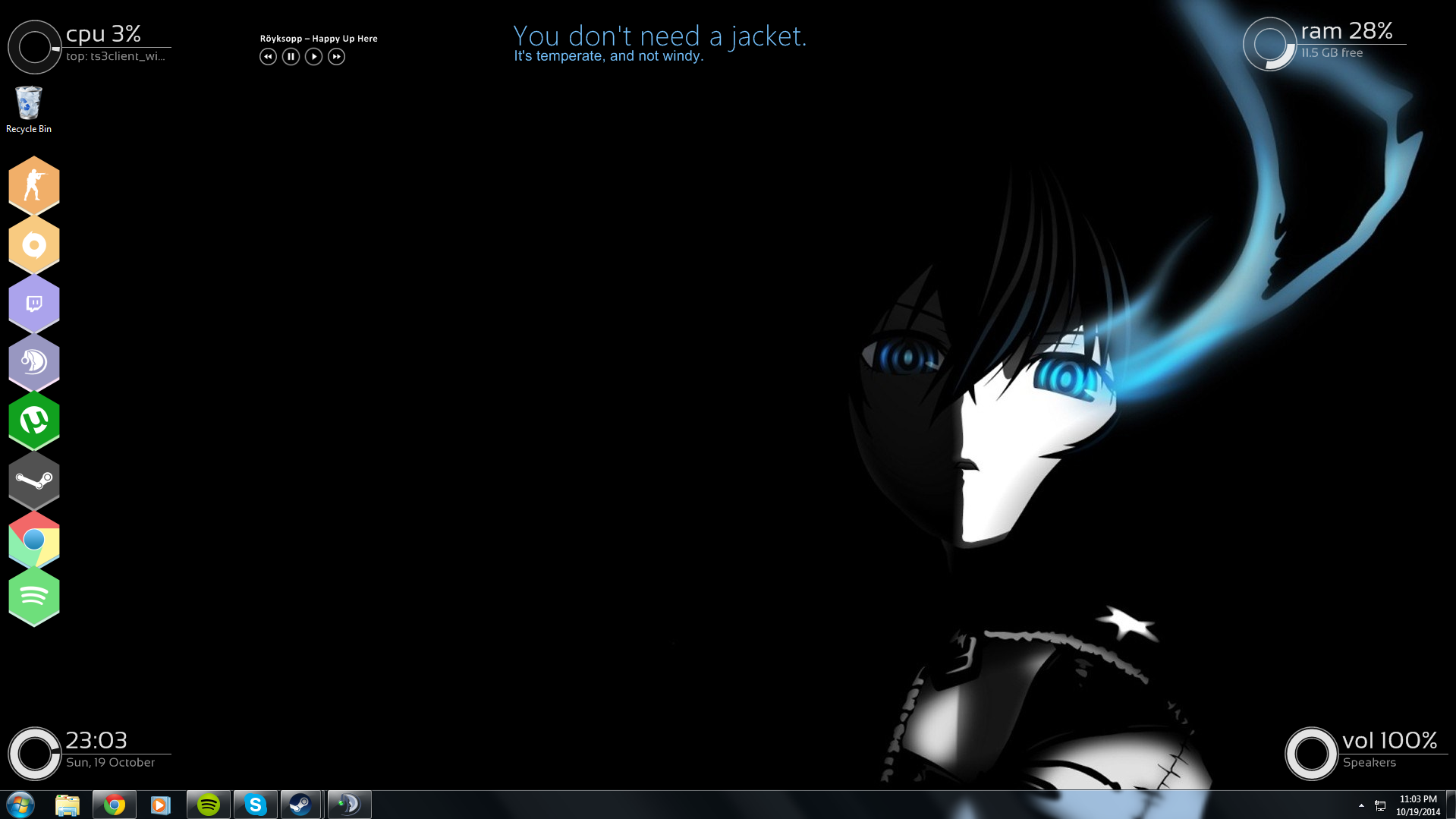Open Origin from the hexagon launcher
The width and height of the screenshot is (1456, 819).
(x=34, y=244)
